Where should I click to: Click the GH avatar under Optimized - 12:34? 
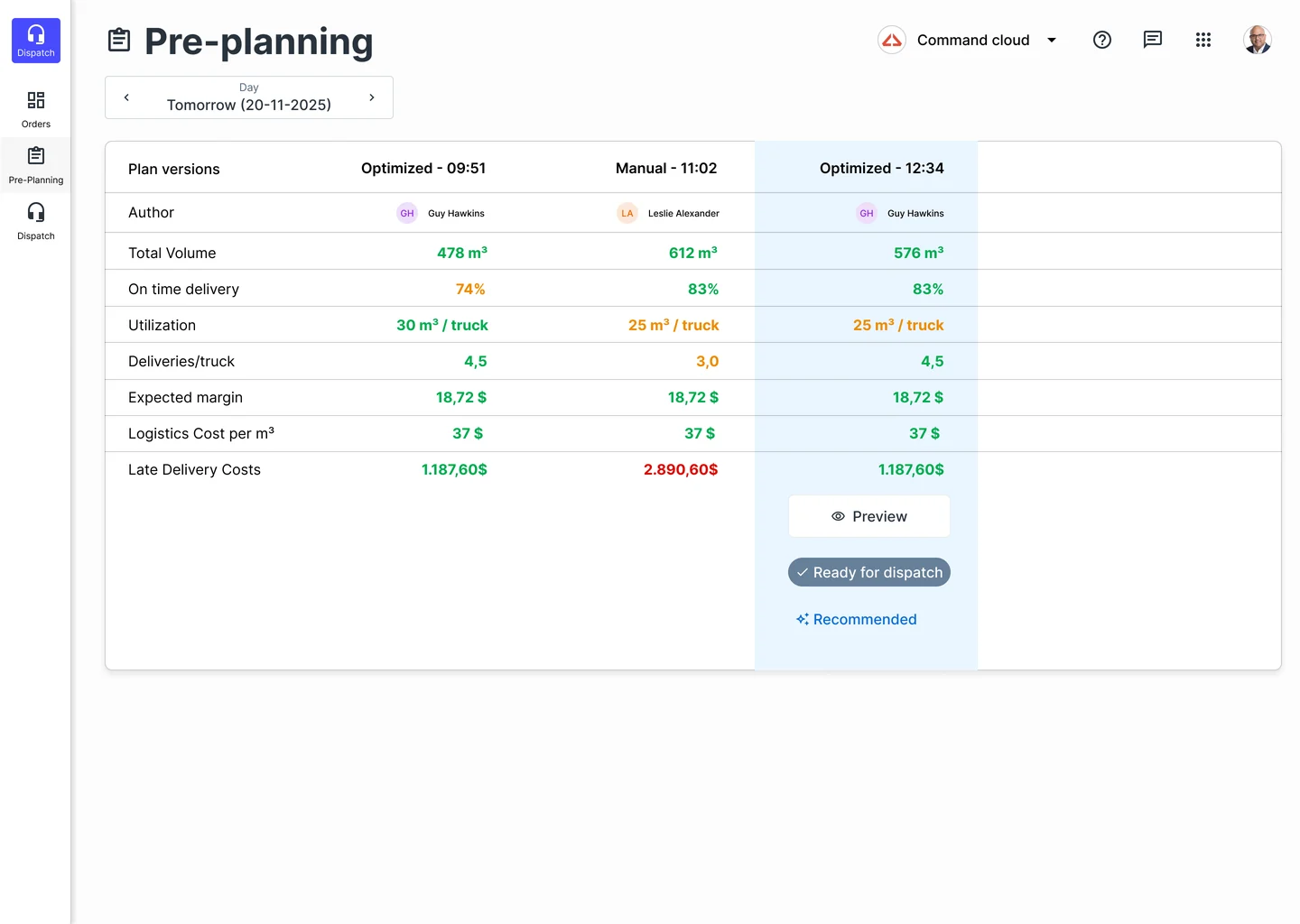coord(867,213)
